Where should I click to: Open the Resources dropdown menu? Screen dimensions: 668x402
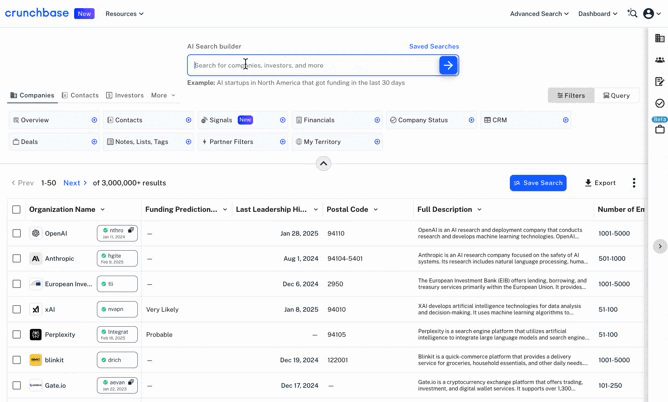pos(124,14)
